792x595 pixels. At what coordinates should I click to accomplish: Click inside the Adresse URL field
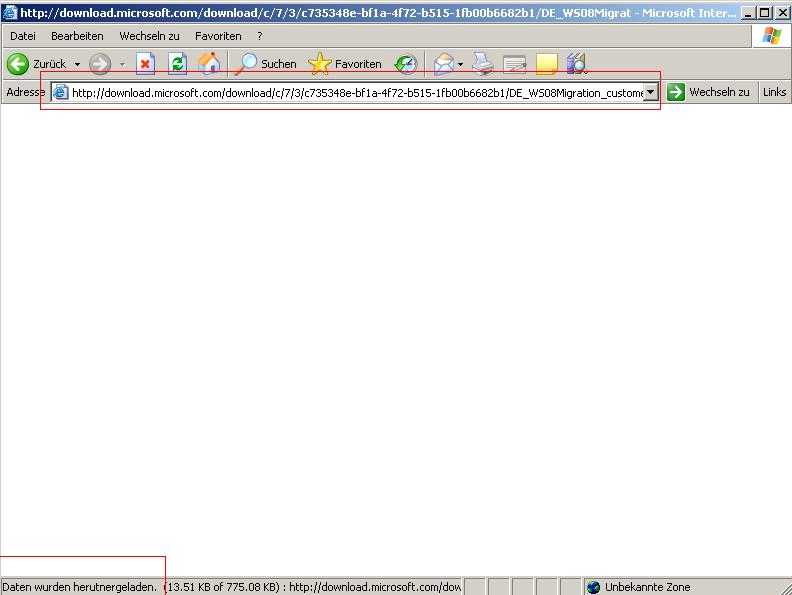click(x=357, y=93)
